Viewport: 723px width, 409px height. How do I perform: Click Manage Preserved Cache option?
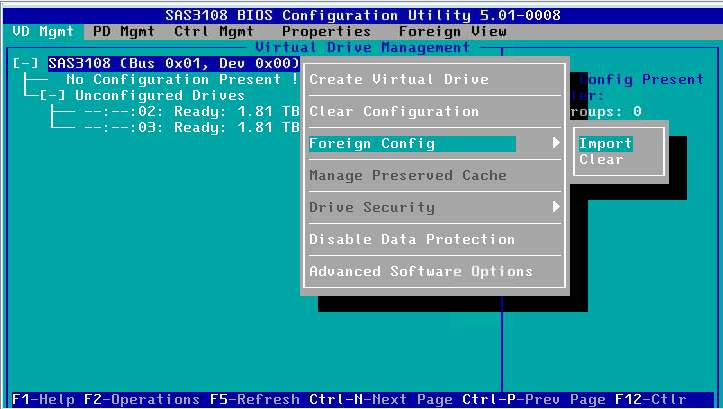coord(407,175)
